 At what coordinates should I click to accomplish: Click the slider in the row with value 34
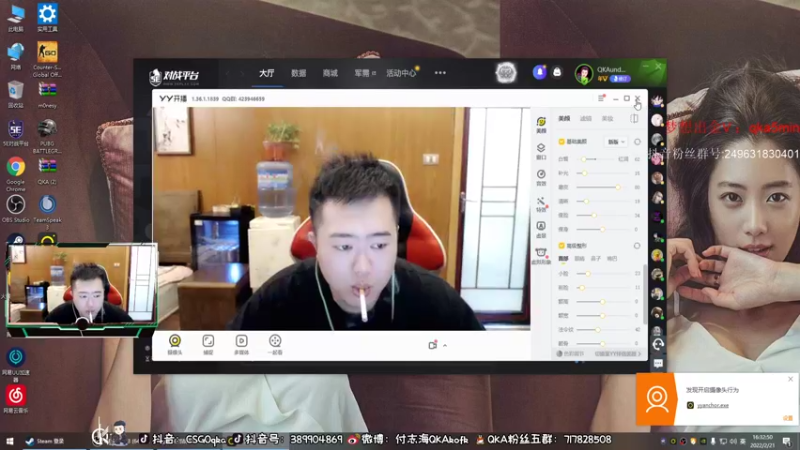603,215
